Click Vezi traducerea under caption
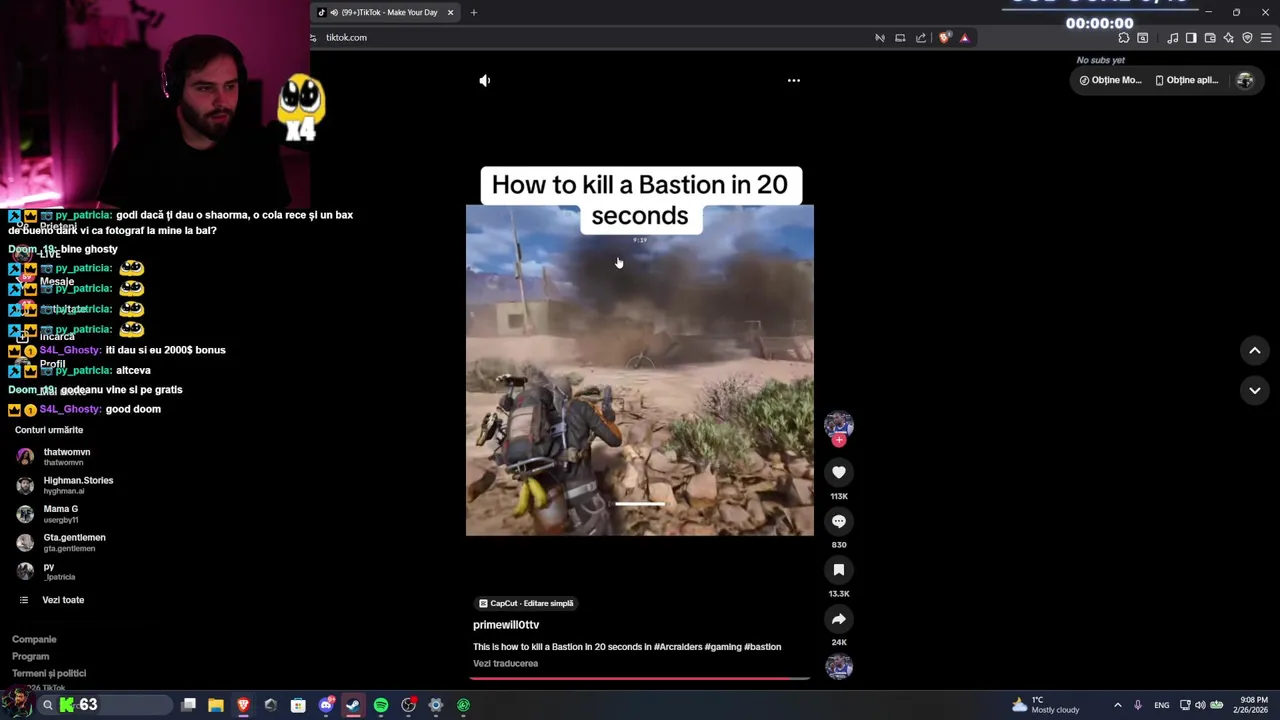 tap(505, 663)
